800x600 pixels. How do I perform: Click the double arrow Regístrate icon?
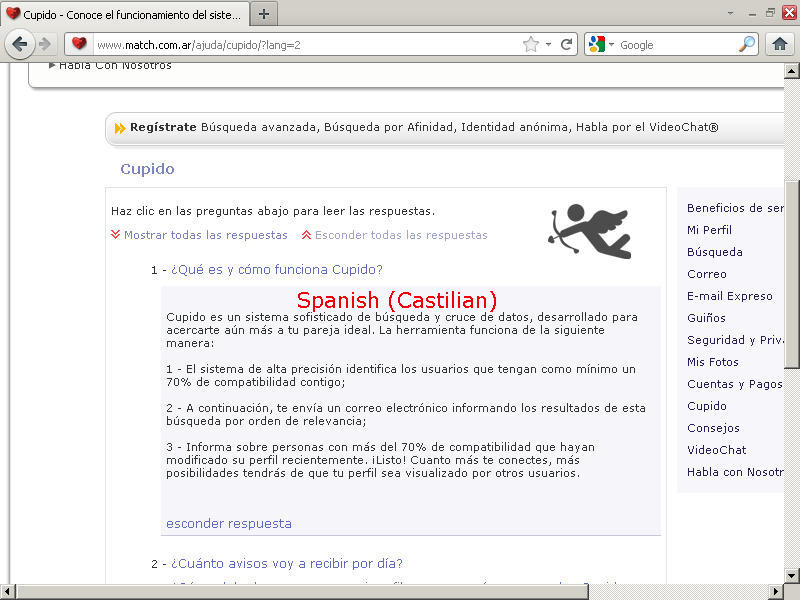point(120,128)
